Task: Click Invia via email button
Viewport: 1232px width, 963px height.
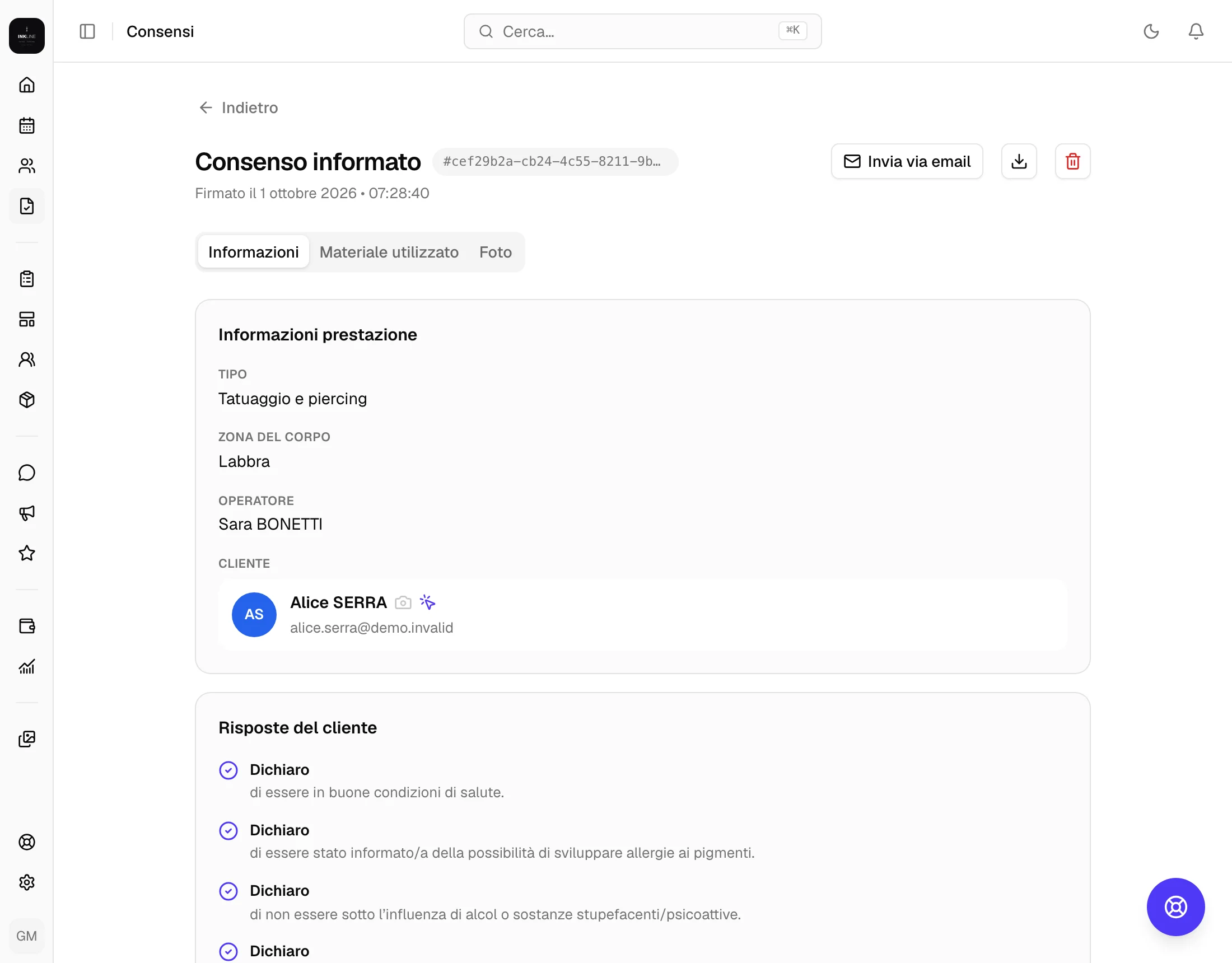Action: (907, 161)
